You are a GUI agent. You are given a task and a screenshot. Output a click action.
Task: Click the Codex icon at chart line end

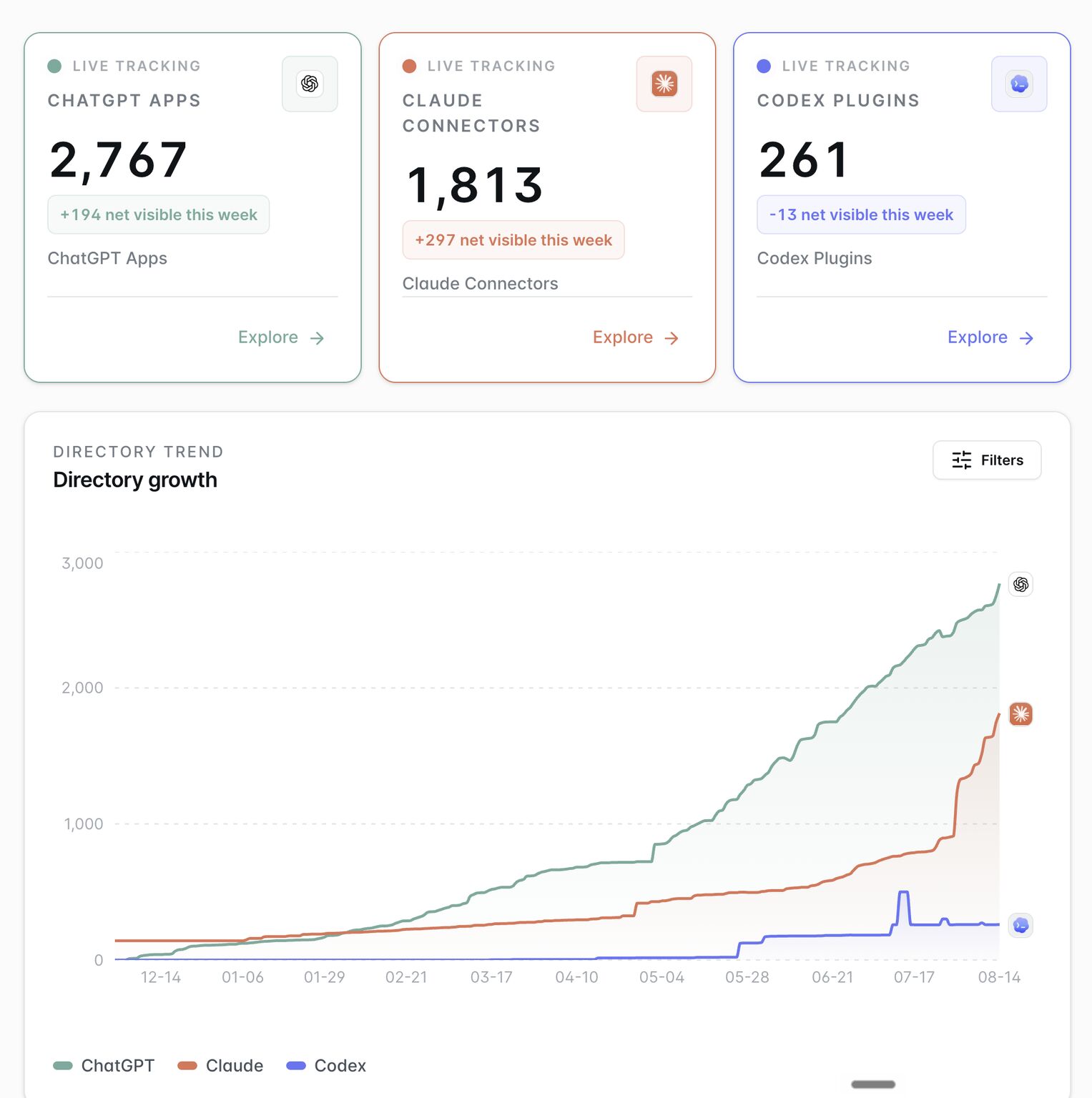pos(1020,925)
